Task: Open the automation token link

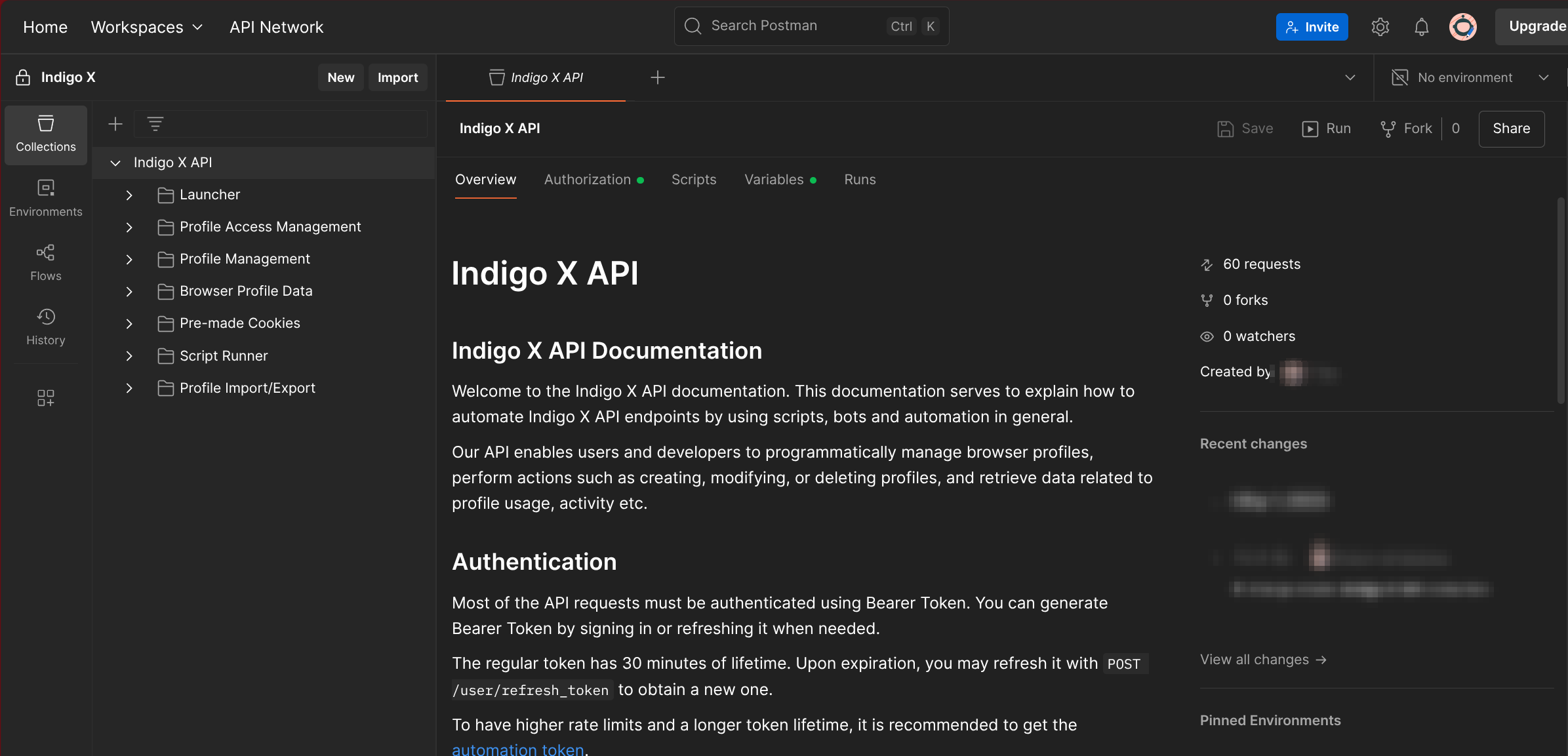Action: point(517,749)
